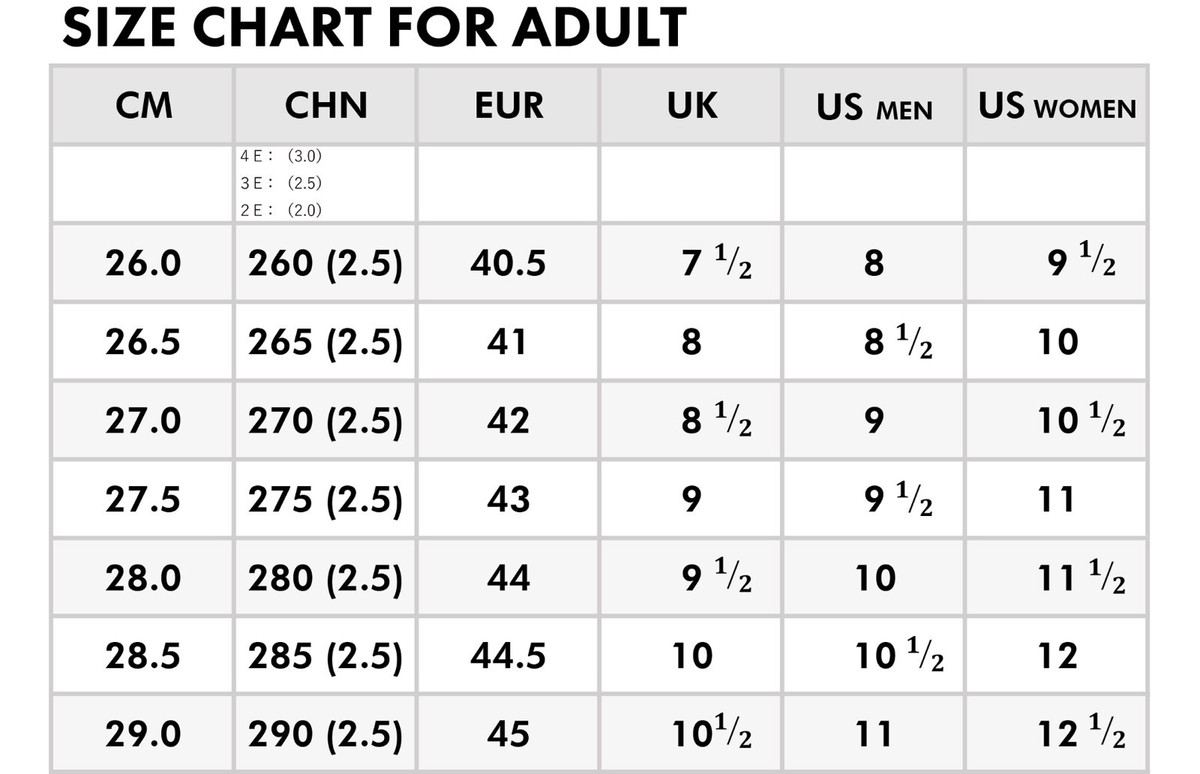The width and height of the screenshot is (1200, 774).
Task: Select the 290 (2.5) CHN cell
Action: [325, 734]
